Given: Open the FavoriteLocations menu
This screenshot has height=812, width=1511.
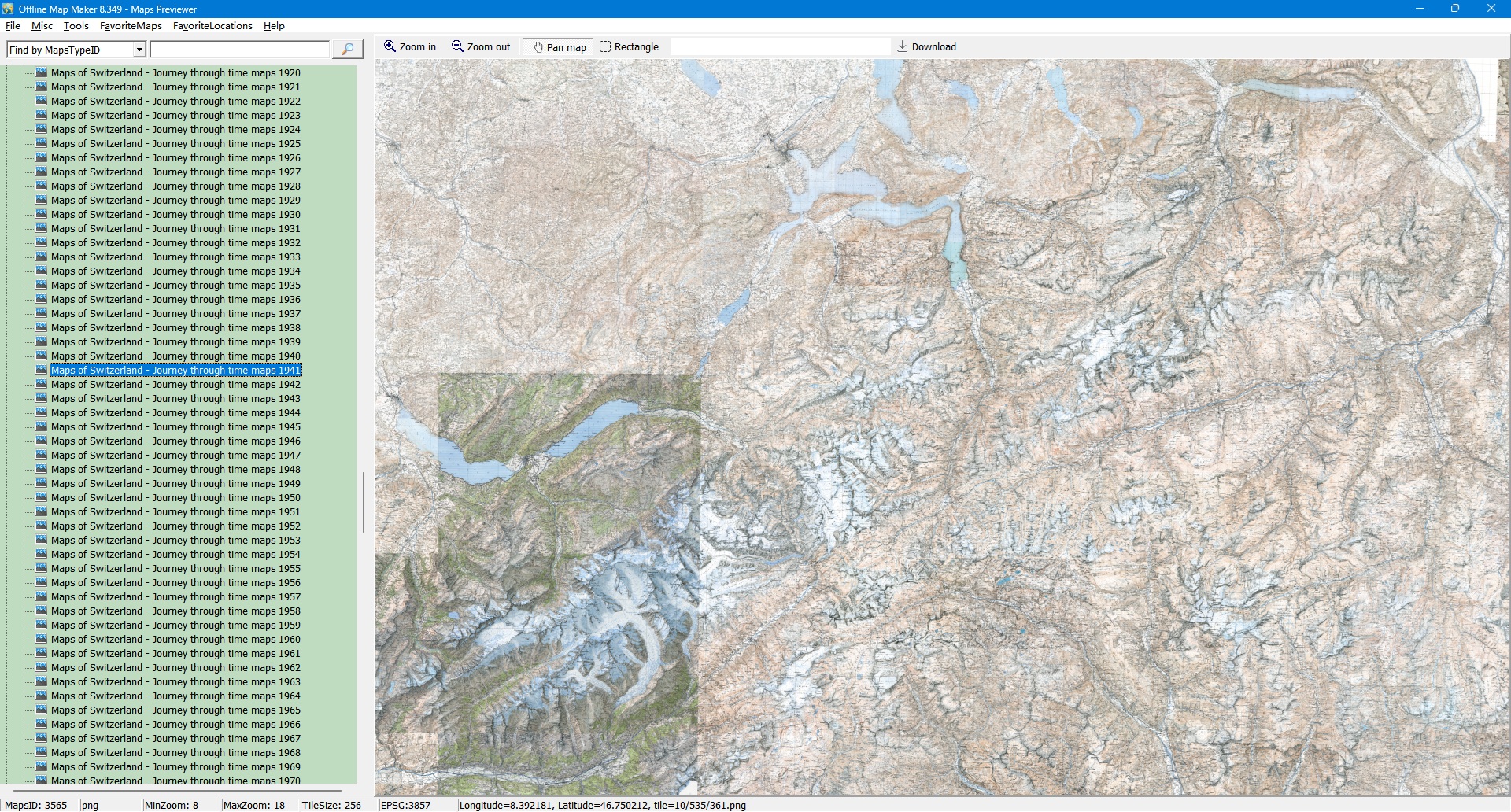Looking at the screenshot, I should click(212, 26).
